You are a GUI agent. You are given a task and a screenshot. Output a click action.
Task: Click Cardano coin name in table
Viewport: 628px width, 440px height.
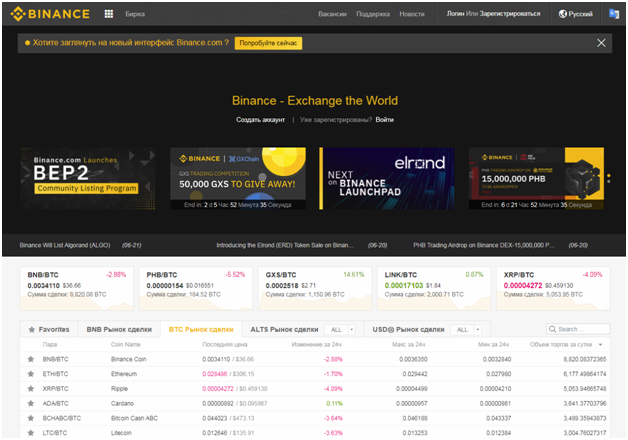[x=123, y=404]
